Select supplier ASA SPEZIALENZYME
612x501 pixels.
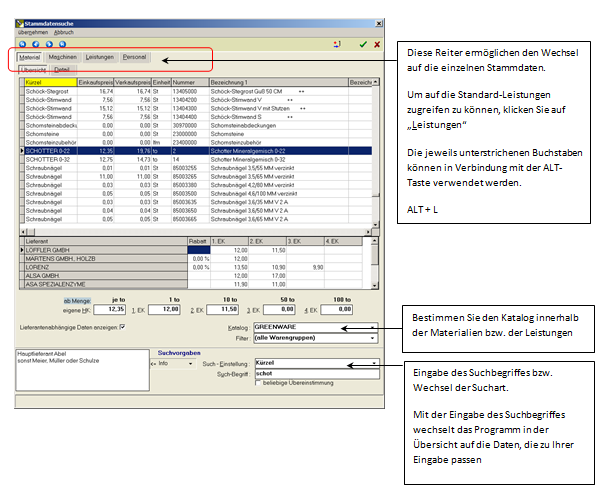pyautogui.click(x=106, y=284)
